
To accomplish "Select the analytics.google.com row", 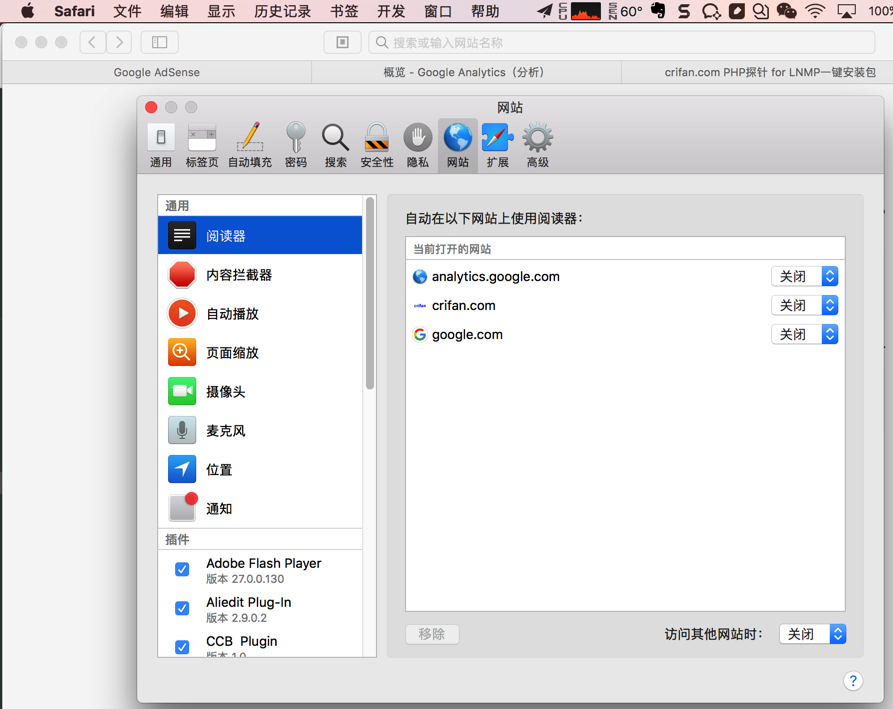I will 625,276.
